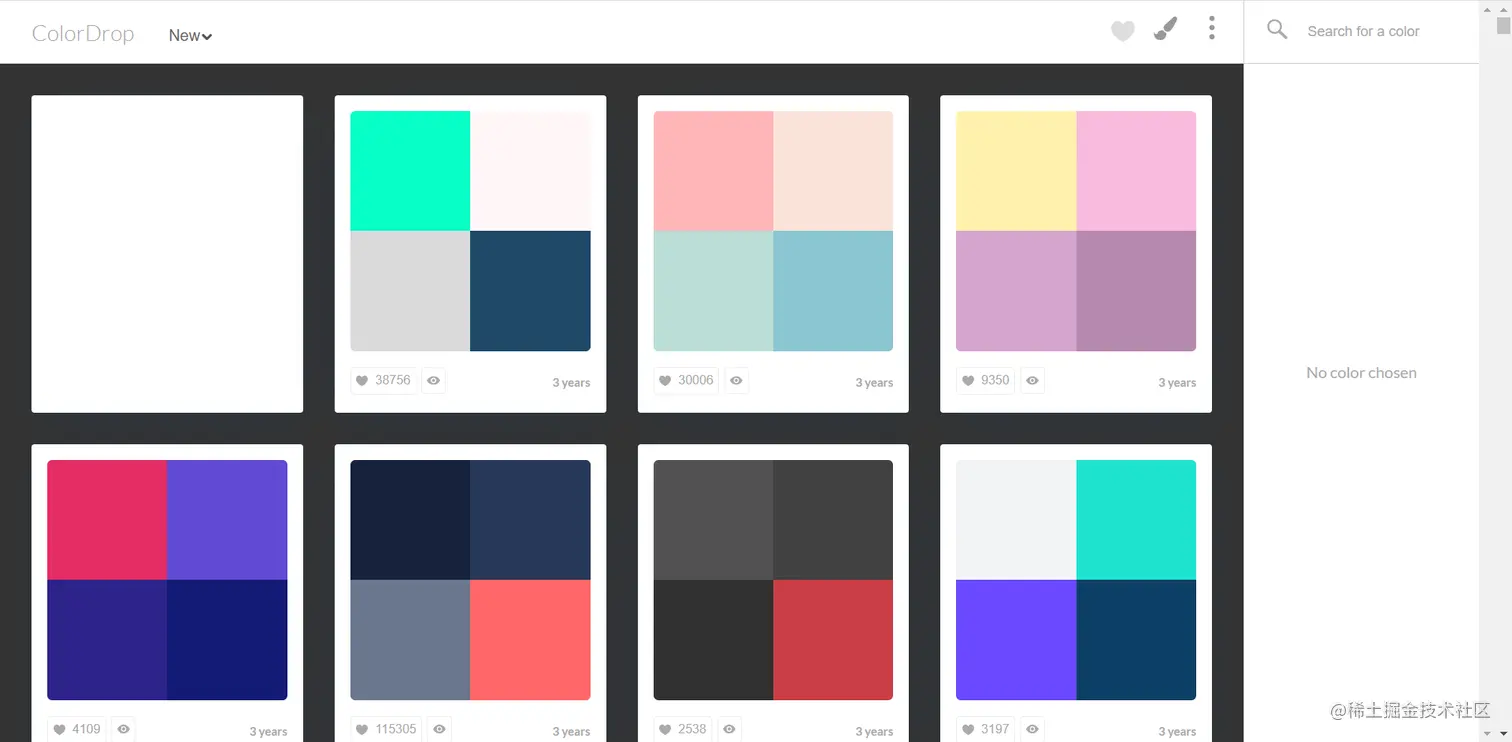Click 3 years label on 38756 palette
The width and height of the screenshot is (1512, 742).
tap(571, 383)
